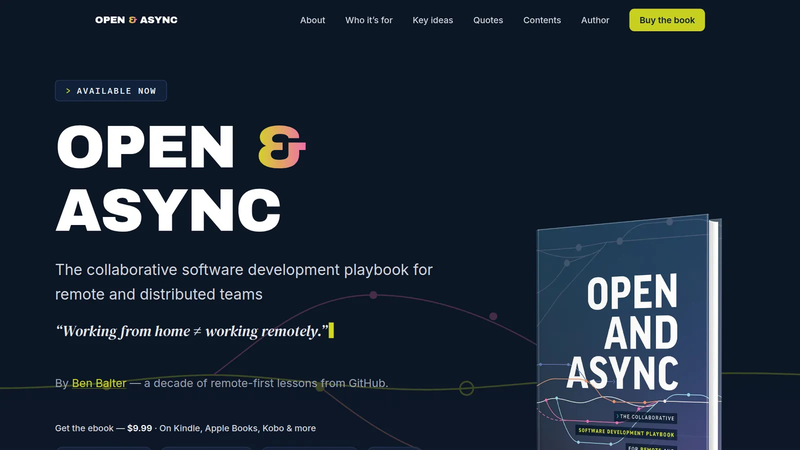This screenshot has height=450, width=800.
Task: Click the Buy the book button
Action: click(667, 20)
